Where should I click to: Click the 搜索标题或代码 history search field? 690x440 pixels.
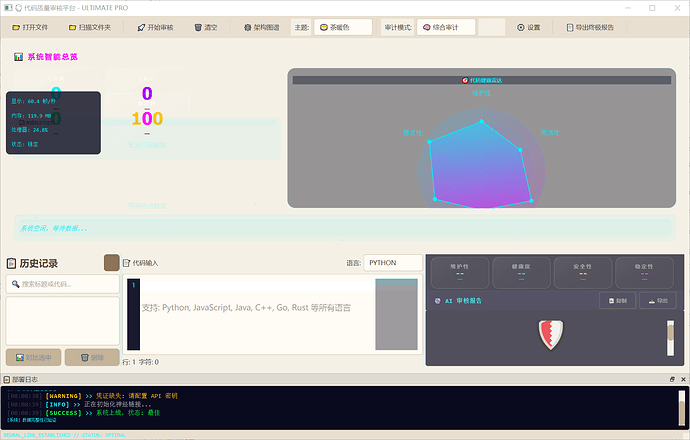click(62, 284)
